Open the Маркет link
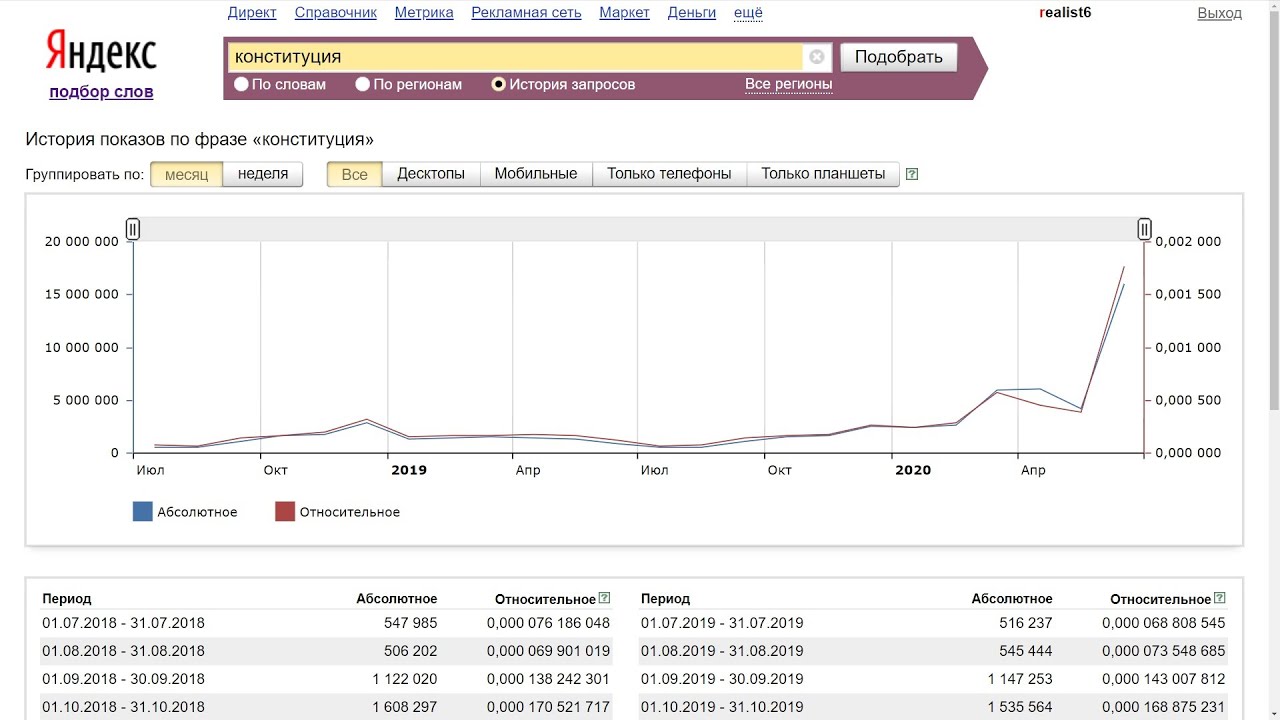Image resolution: width=1280 pixels, height=720 pixels. pyautogui.click(x=625, y=13)
